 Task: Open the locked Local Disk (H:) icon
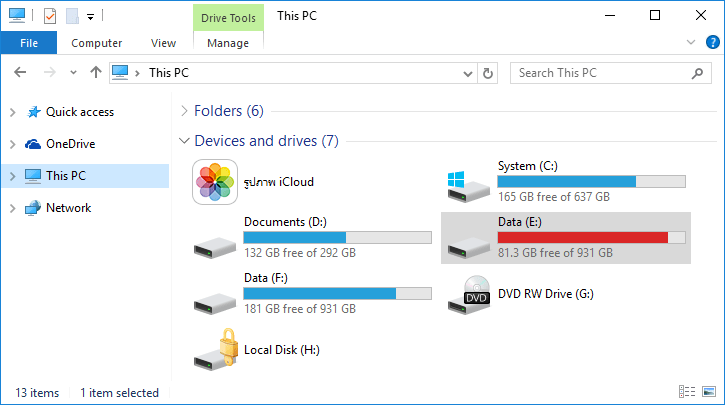[215, 350]
